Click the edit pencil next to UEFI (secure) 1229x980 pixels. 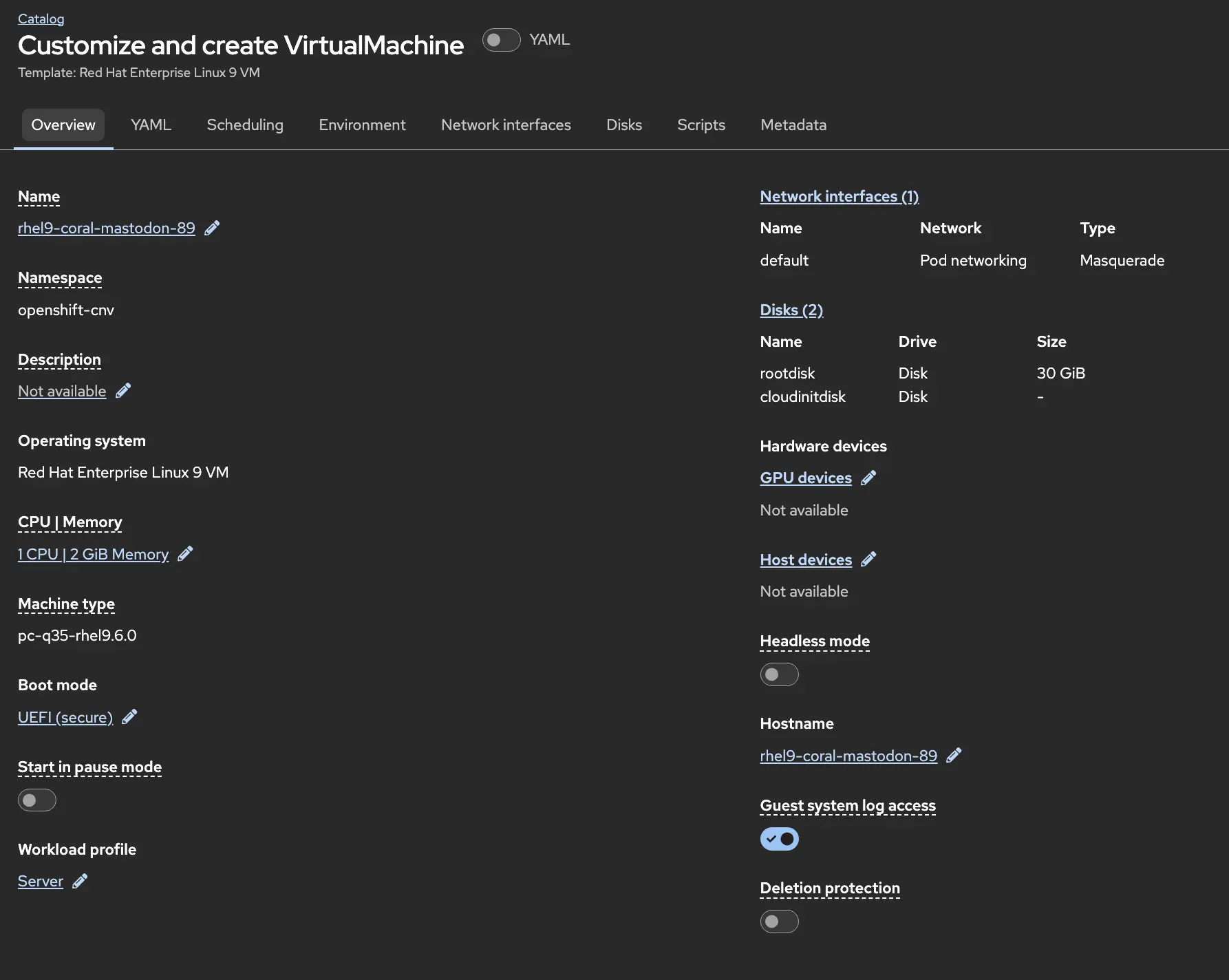129,717
